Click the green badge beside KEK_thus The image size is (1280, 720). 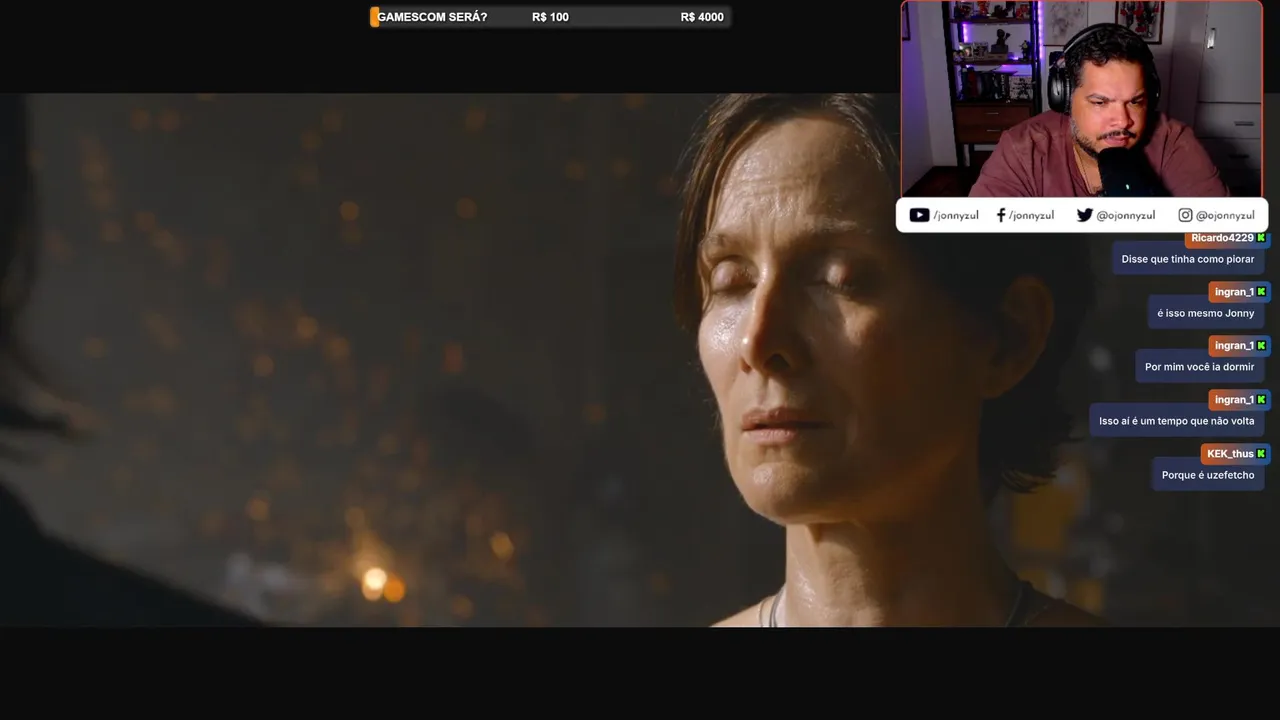(x=1261, y=454)
